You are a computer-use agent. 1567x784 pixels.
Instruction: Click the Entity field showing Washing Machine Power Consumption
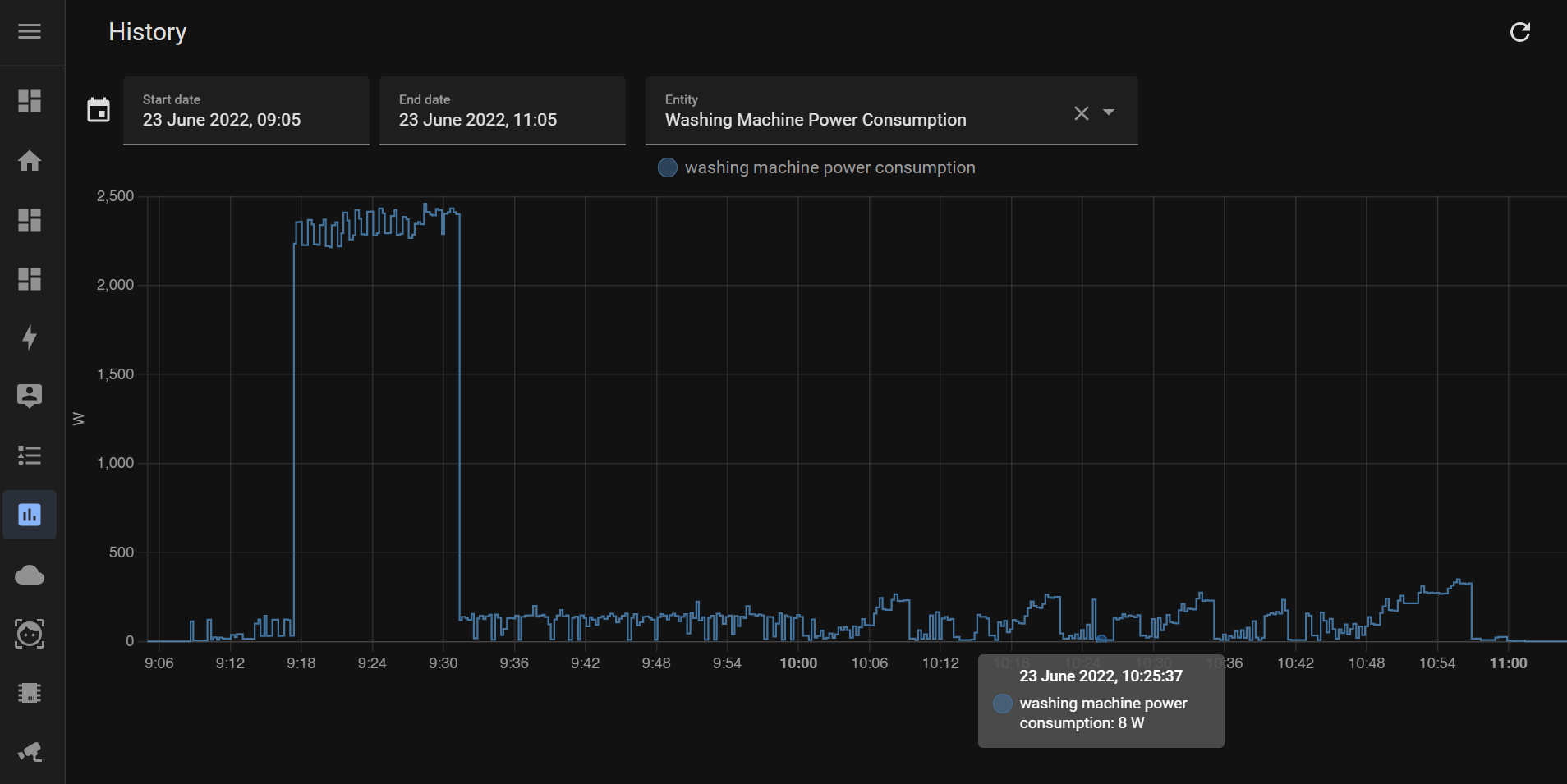tap(892, 111)
